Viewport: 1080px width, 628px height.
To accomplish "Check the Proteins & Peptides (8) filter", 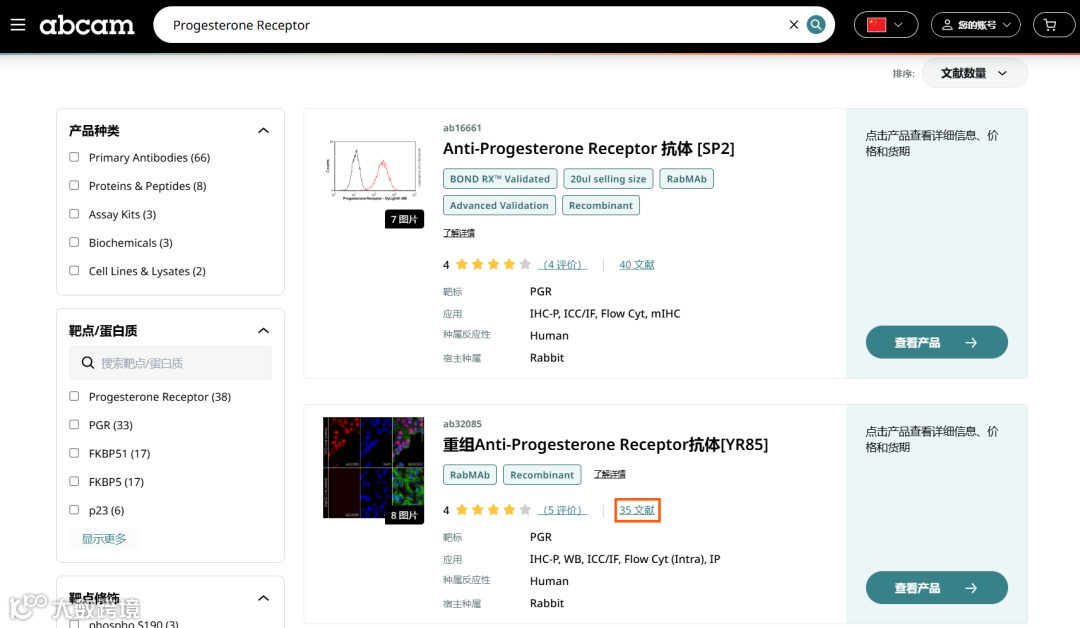I will click(x=74, y=185).
